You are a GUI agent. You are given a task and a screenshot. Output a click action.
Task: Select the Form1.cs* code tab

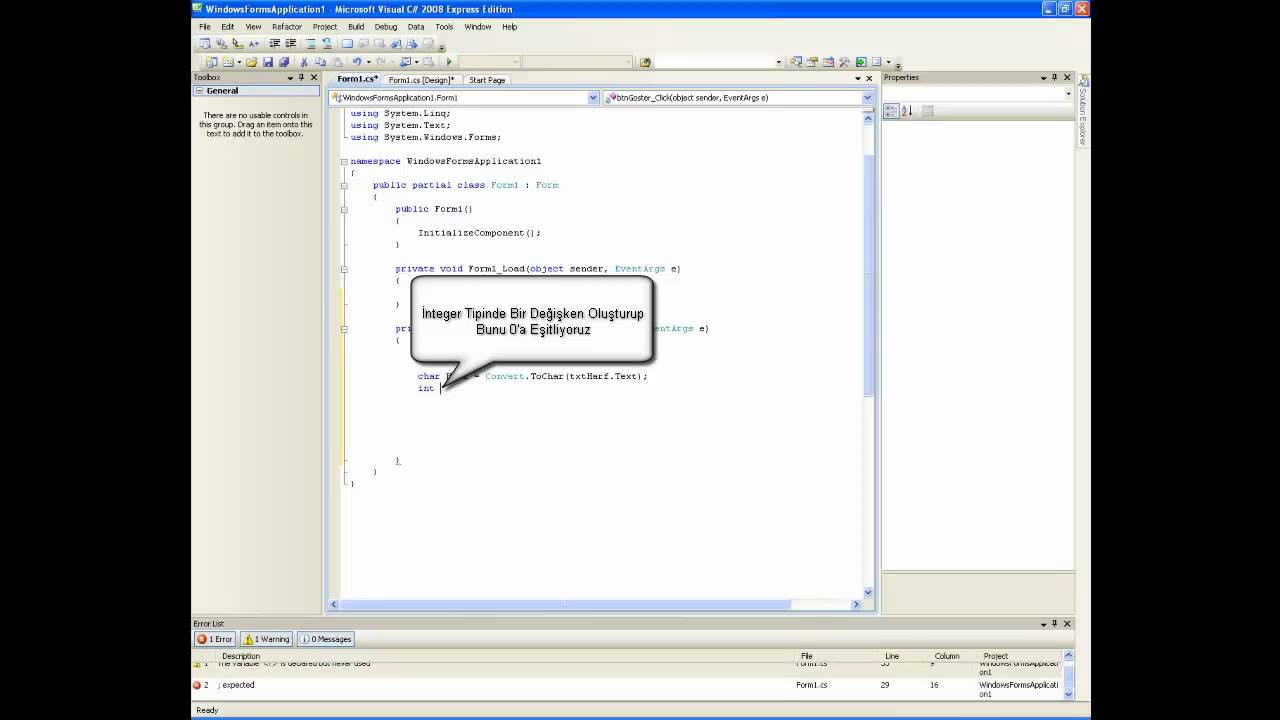(357, 79)
